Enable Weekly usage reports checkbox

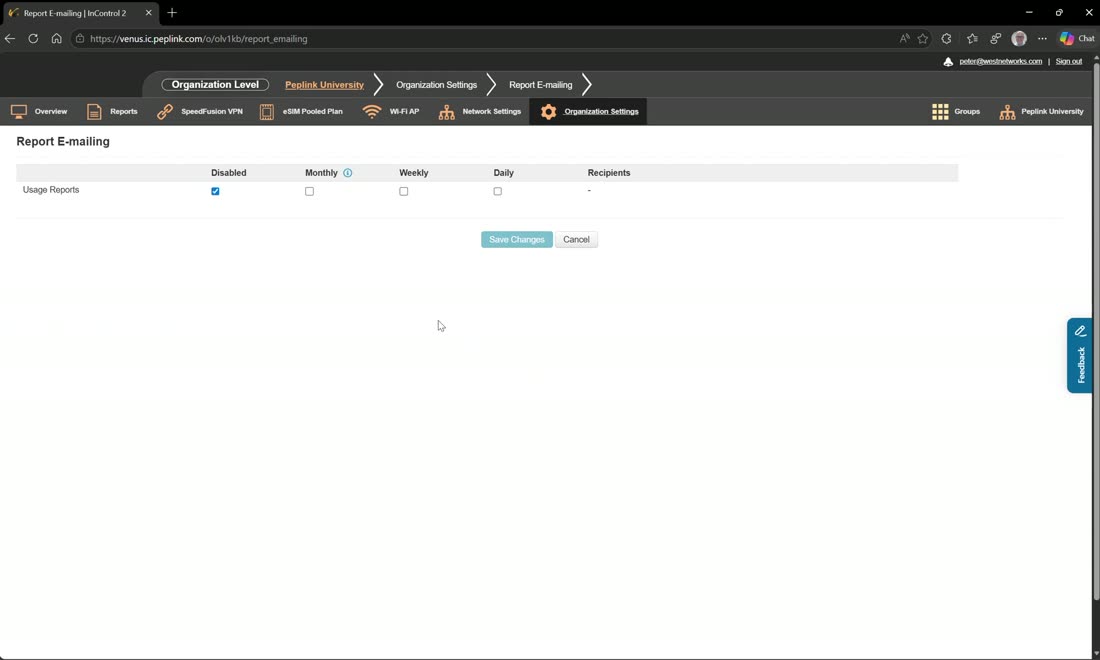coord(403,191)
